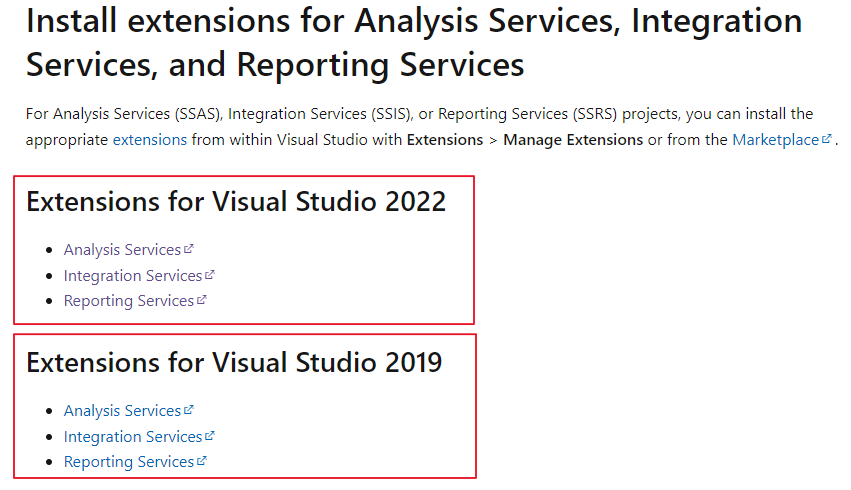851x490 pixels.
Task: Open Integration Services link for Visual Studio 2022
Action: pyautogui.click(x=132, y=276)
